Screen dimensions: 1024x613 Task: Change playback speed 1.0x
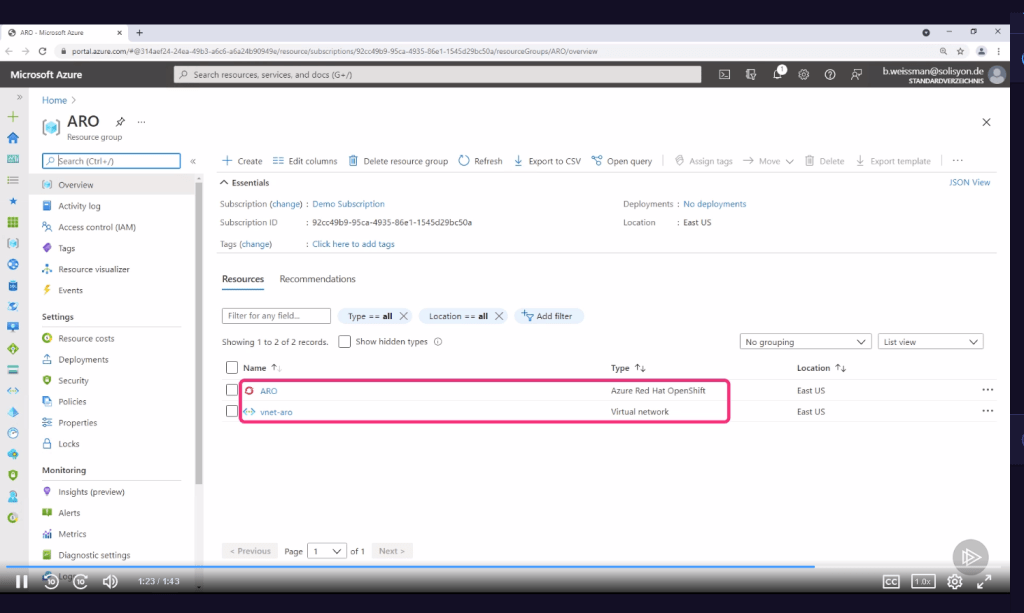(x=923, y=581)
